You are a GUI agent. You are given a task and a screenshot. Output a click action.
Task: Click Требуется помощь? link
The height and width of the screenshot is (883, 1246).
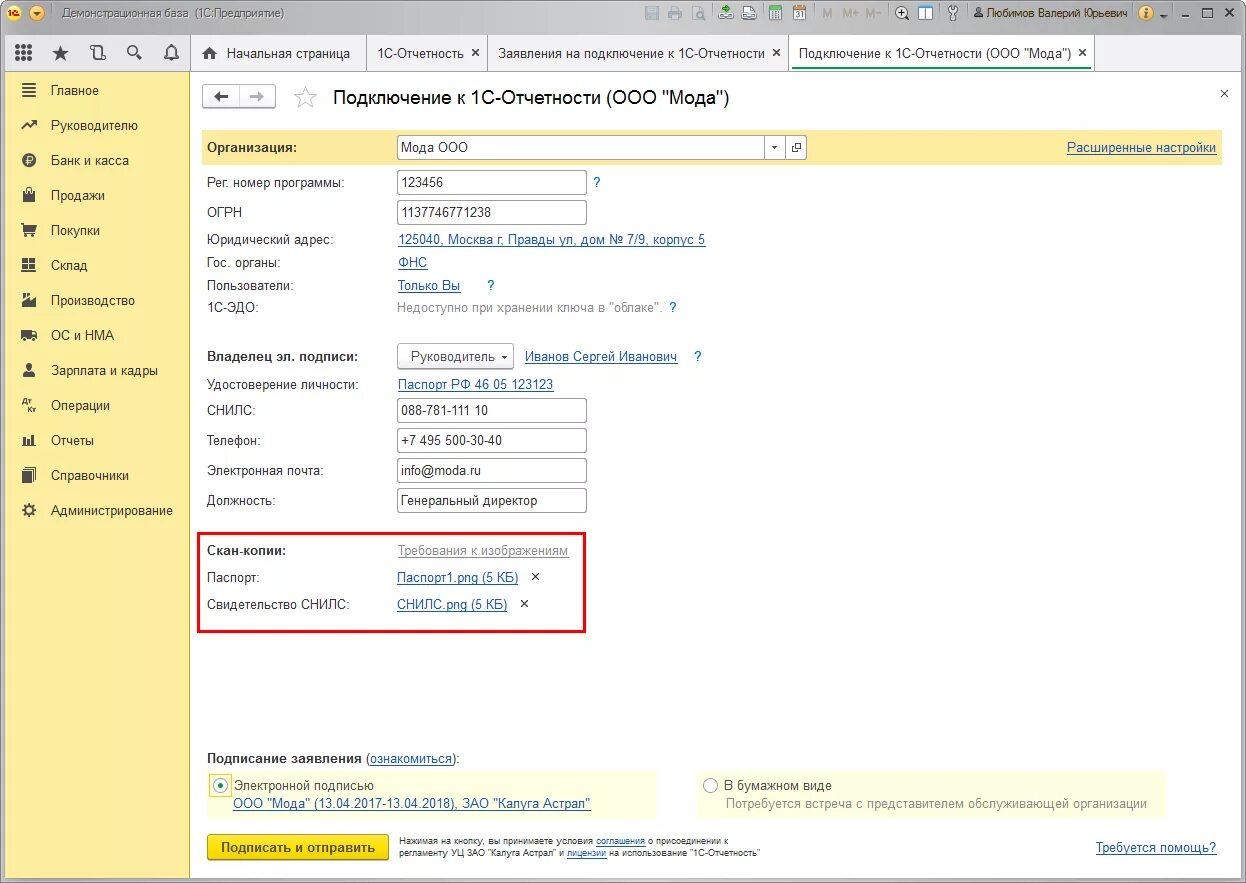[x=1156, y=847]
